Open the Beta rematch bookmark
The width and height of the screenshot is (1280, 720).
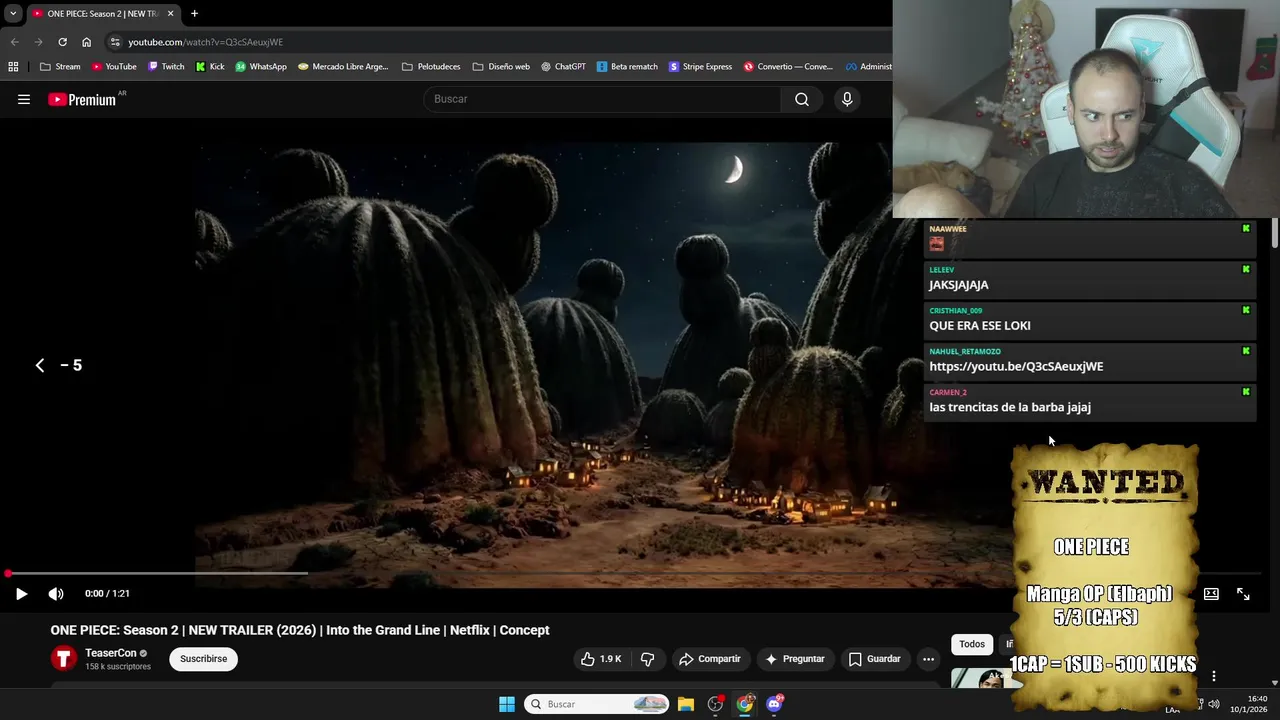pyautogui.click(x=627, y=67)
